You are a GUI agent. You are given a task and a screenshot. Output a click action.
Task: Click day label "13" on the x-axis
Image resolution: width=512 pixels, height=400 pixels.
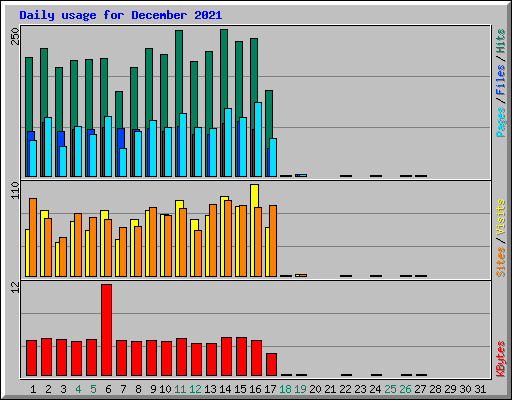pos(210,389)
